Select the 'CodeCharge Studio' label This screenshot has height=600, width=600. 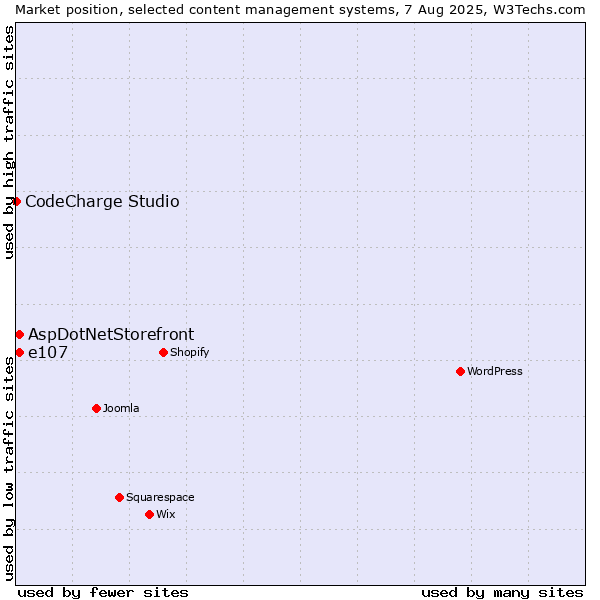(102, 201)
